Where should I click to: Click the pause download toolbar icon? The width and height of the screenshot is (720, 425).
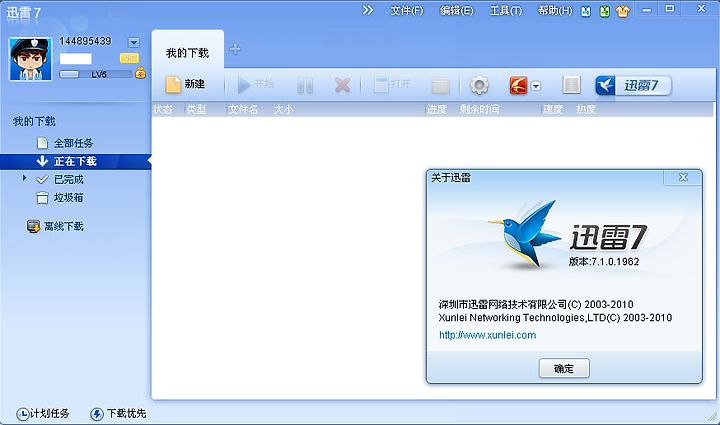tap(305, 85)
